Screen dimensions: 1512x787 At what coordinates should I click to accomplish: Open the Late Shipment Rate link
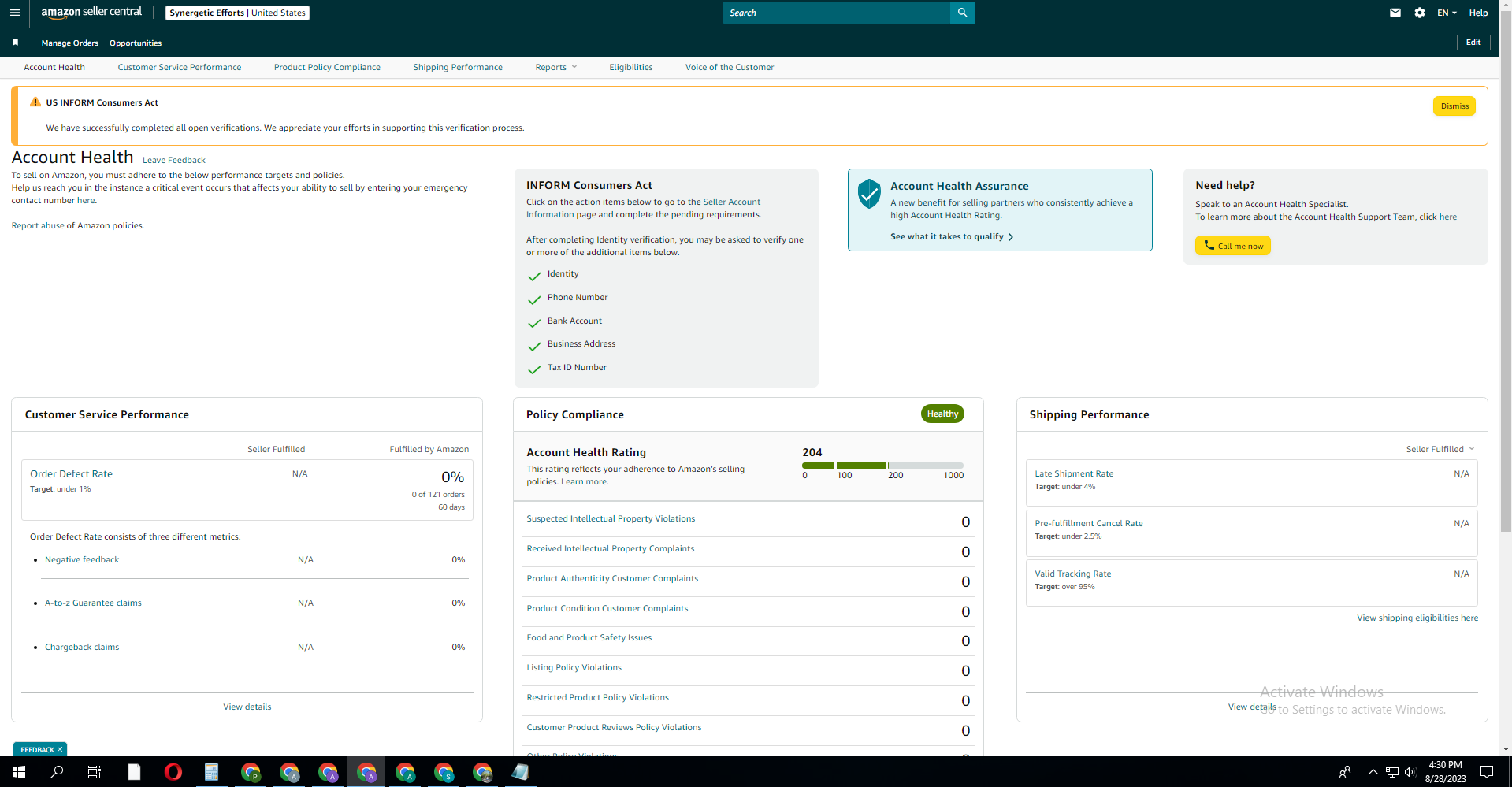click(1074, 473)
